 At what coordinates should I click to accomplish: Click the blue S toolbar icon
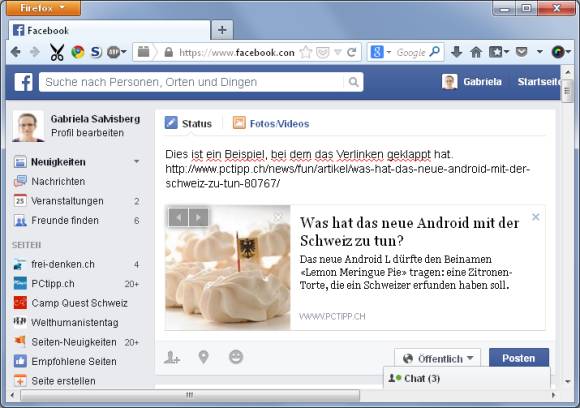pos(96,52)
